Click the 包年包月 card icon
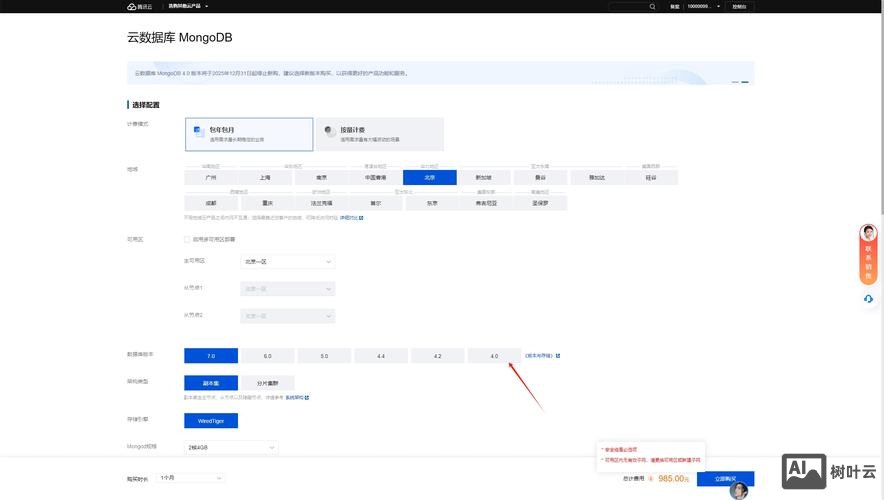 click(199, 131)
